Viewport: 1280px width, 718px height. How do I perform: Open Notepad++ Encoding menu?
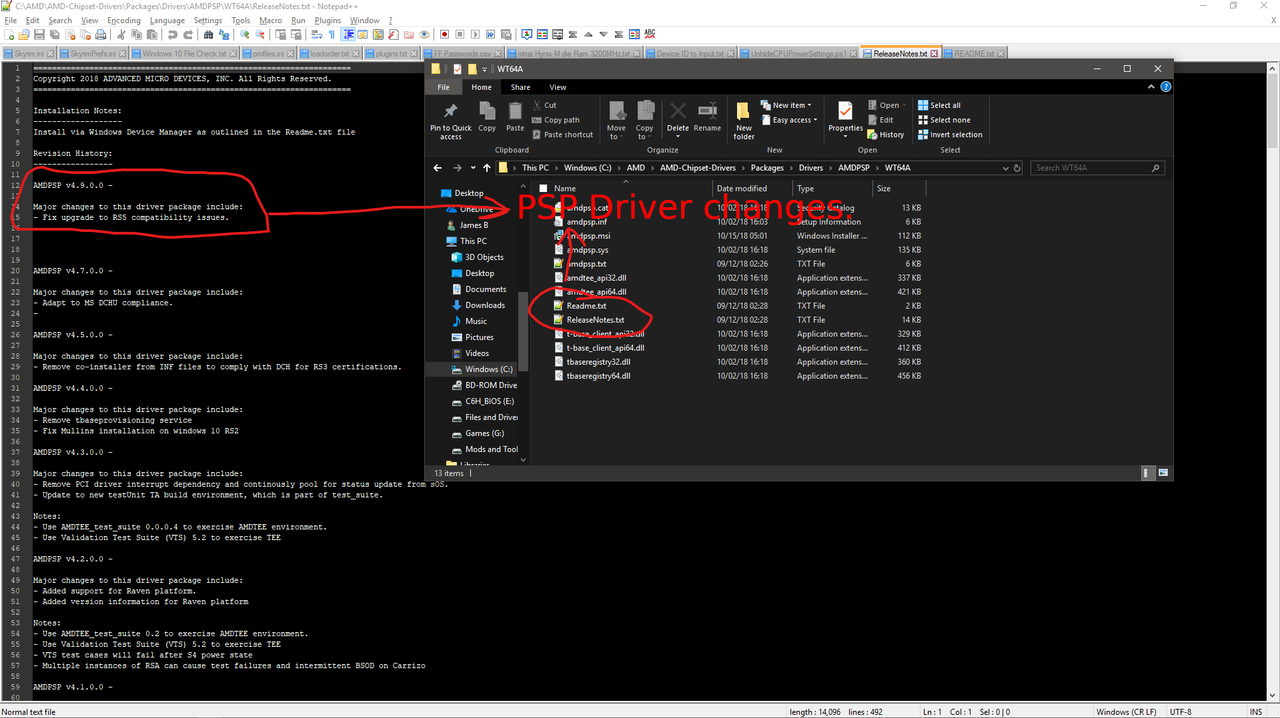pyautogui.click(x=124, y=20)
